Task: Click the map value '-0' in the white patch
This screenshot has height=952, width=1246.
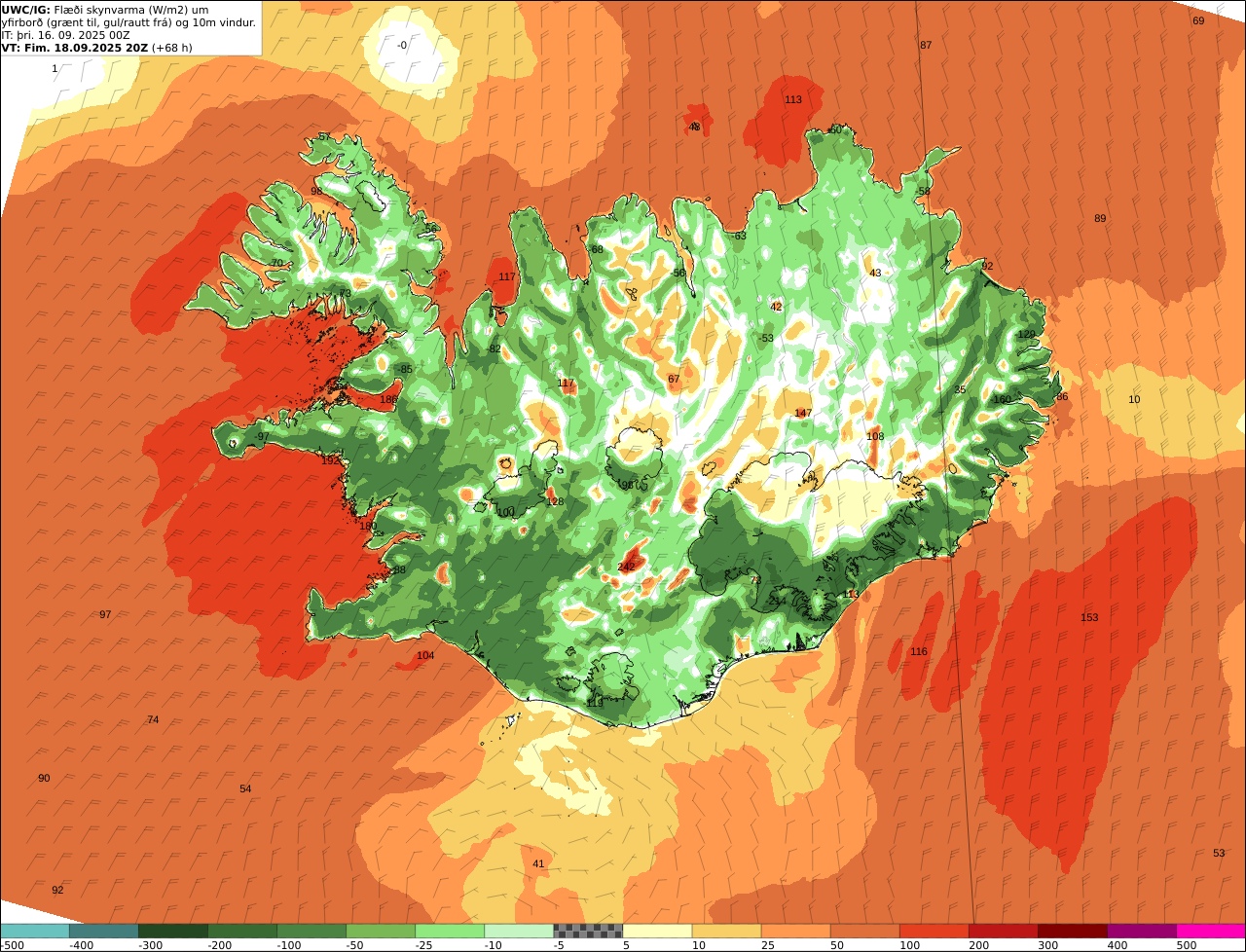Action: pos(403,45)
